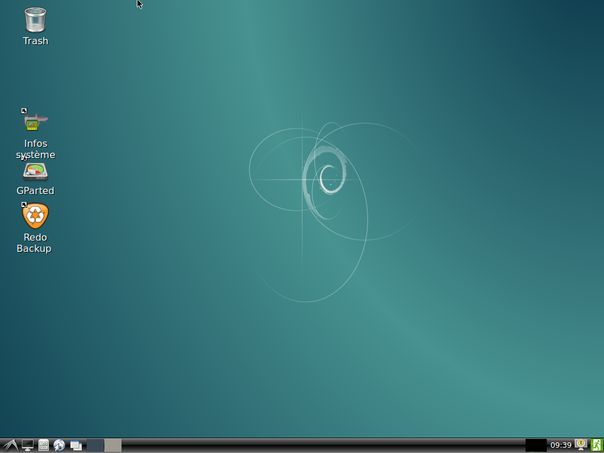Click the 09:39 clock
Viewport: 604px width, 453px height.
point(560,445)
